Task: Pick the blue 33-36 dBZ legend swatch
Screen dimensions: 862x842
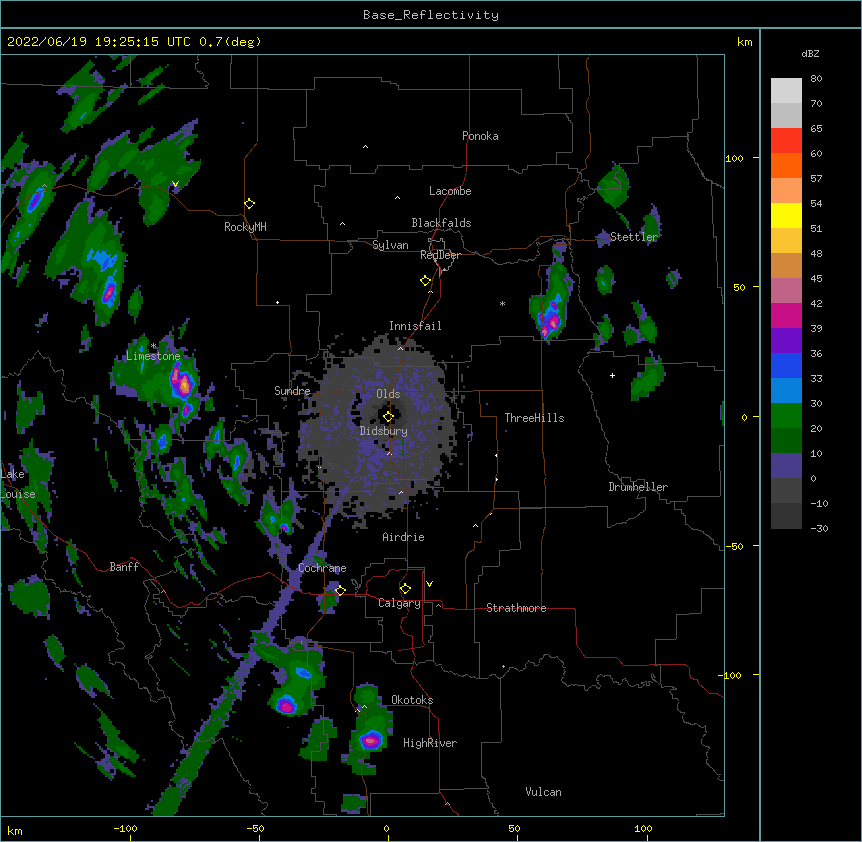Action: point(786,365)
